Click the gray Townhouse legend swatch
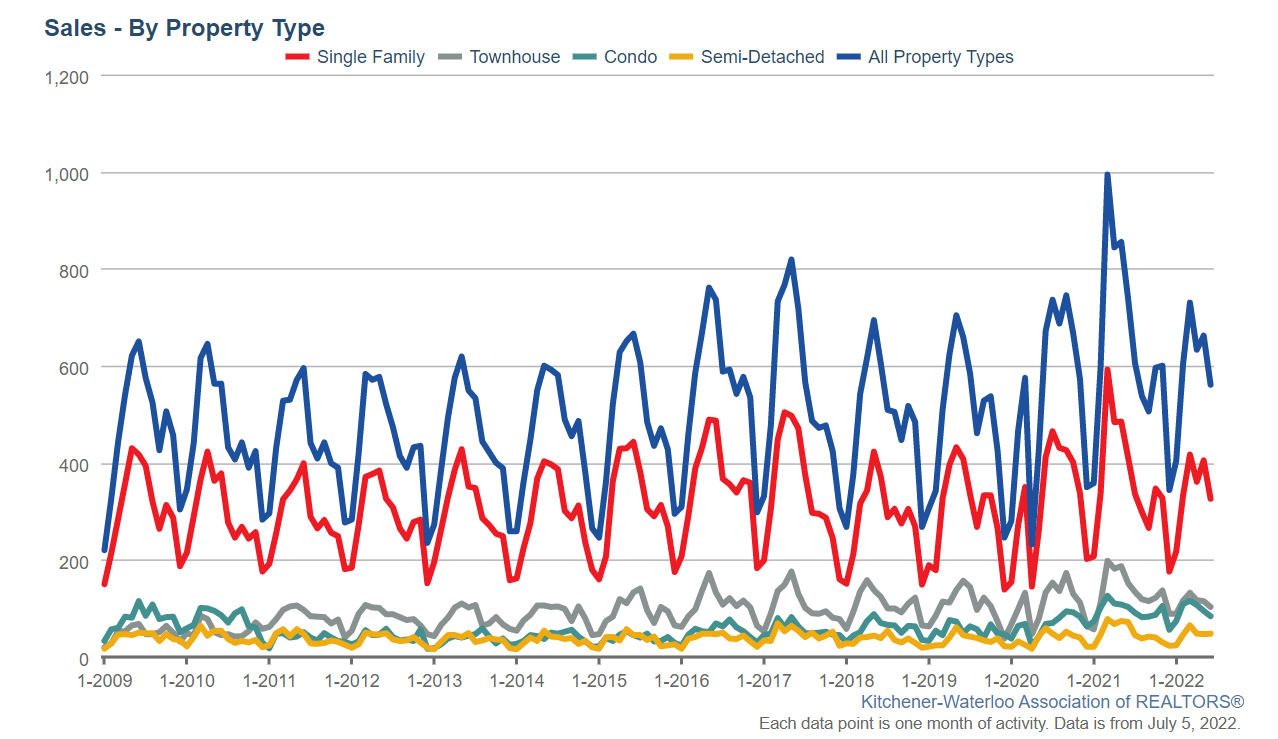Screen dimensions: 1278x739 point(450,57)
